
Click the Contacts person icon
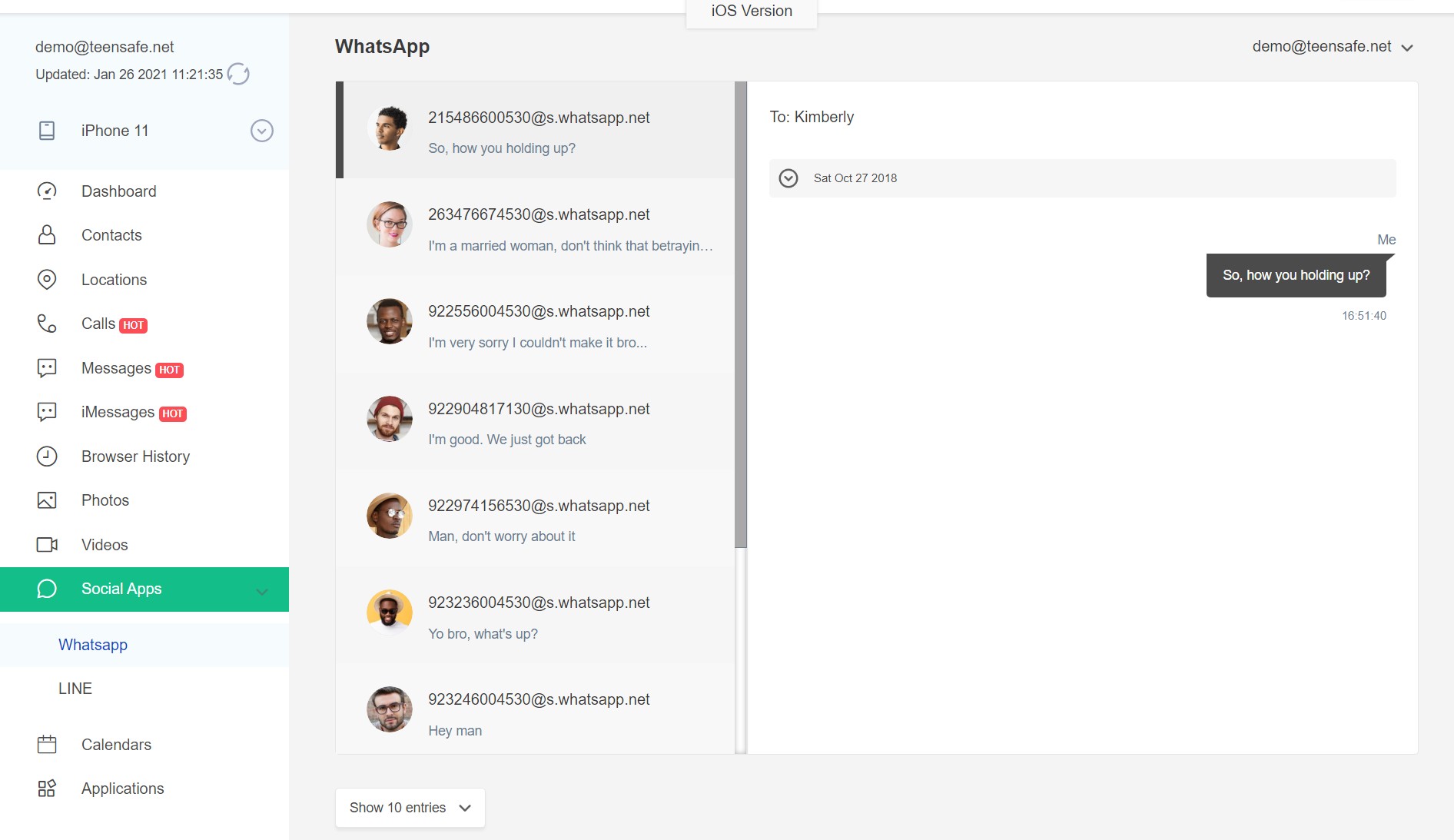[47, 235]
